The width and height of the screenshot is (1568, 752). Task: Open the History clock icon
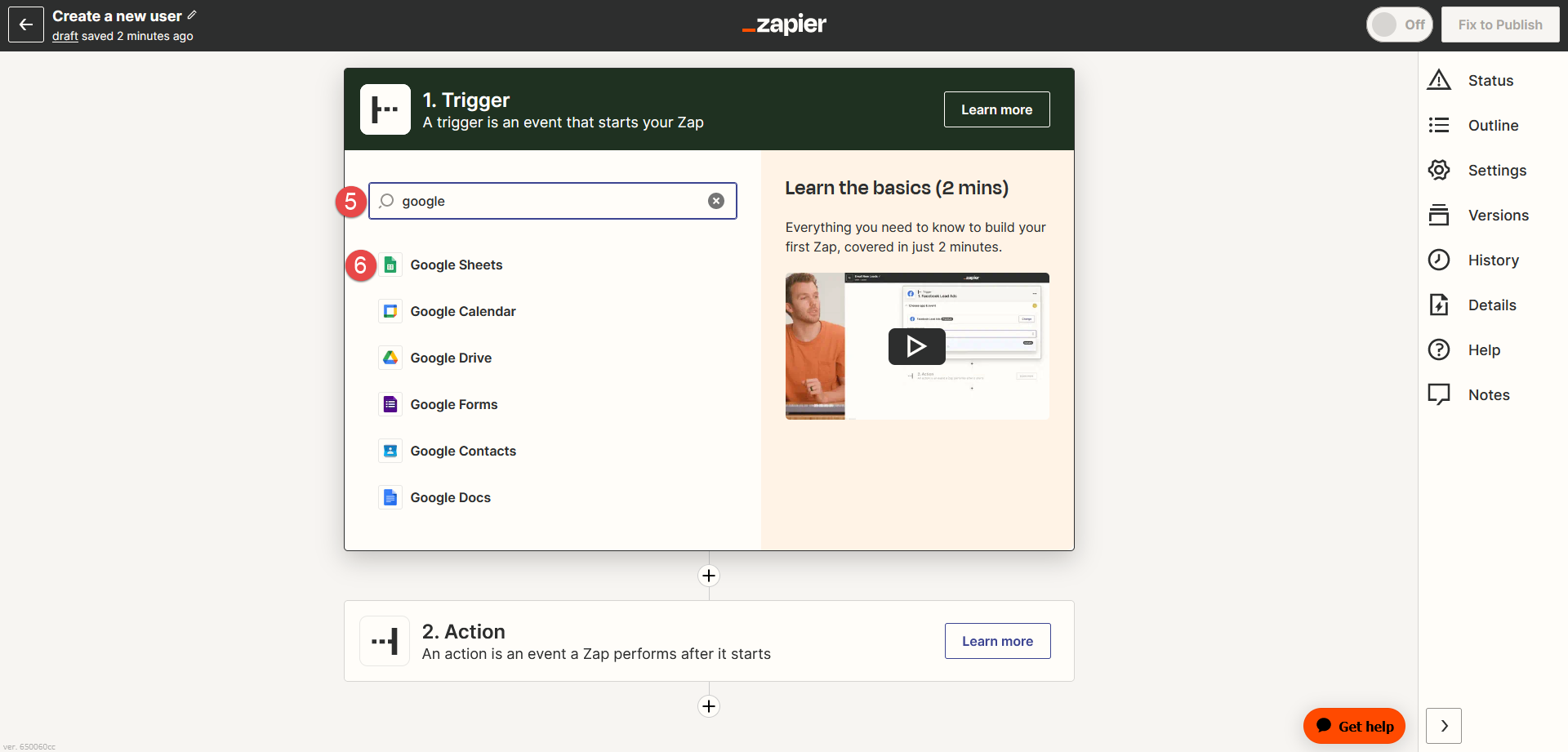(x=1439, y=260)
